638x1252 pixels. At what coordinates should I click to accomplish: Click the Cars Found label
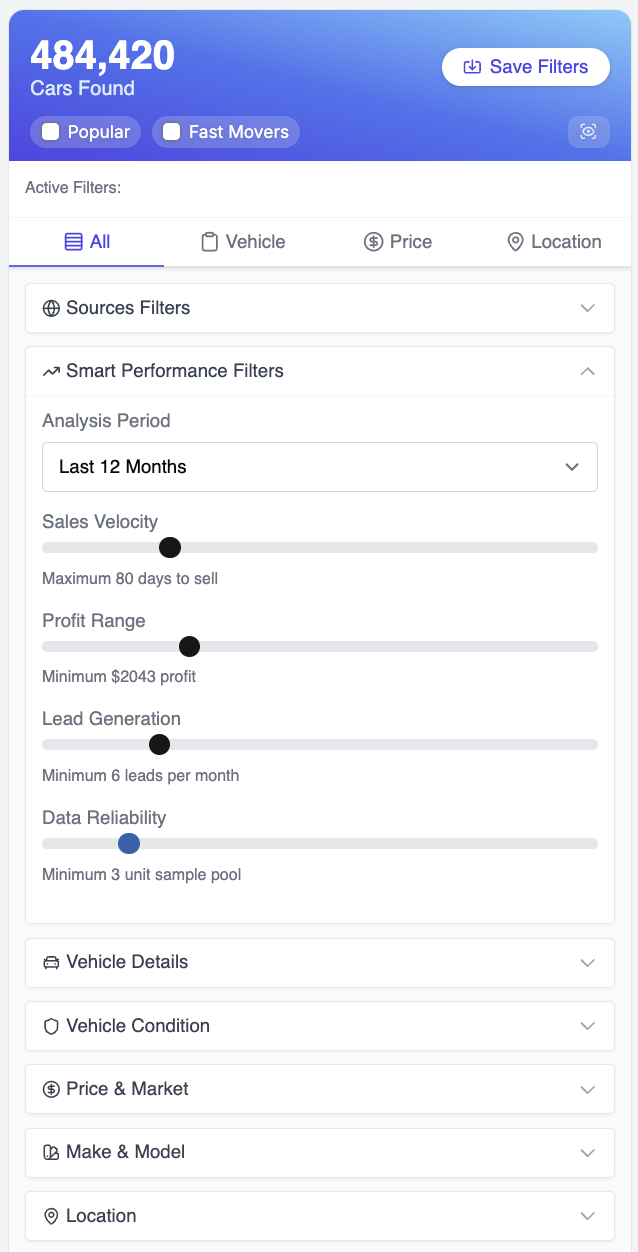pos(82,89)
